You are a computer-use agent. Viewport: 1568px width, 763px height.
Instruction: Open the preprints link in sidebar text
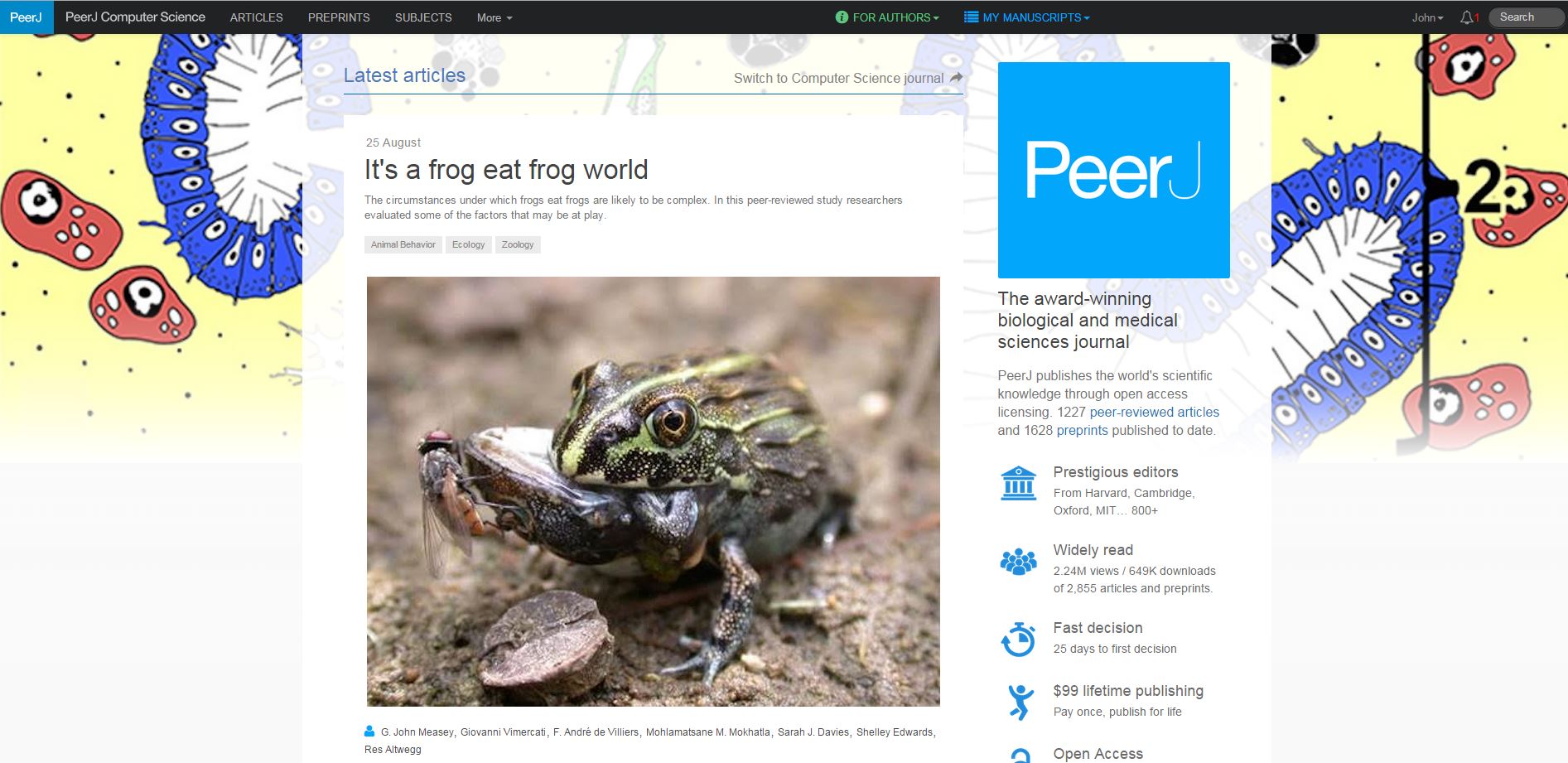coord(1082,430)
